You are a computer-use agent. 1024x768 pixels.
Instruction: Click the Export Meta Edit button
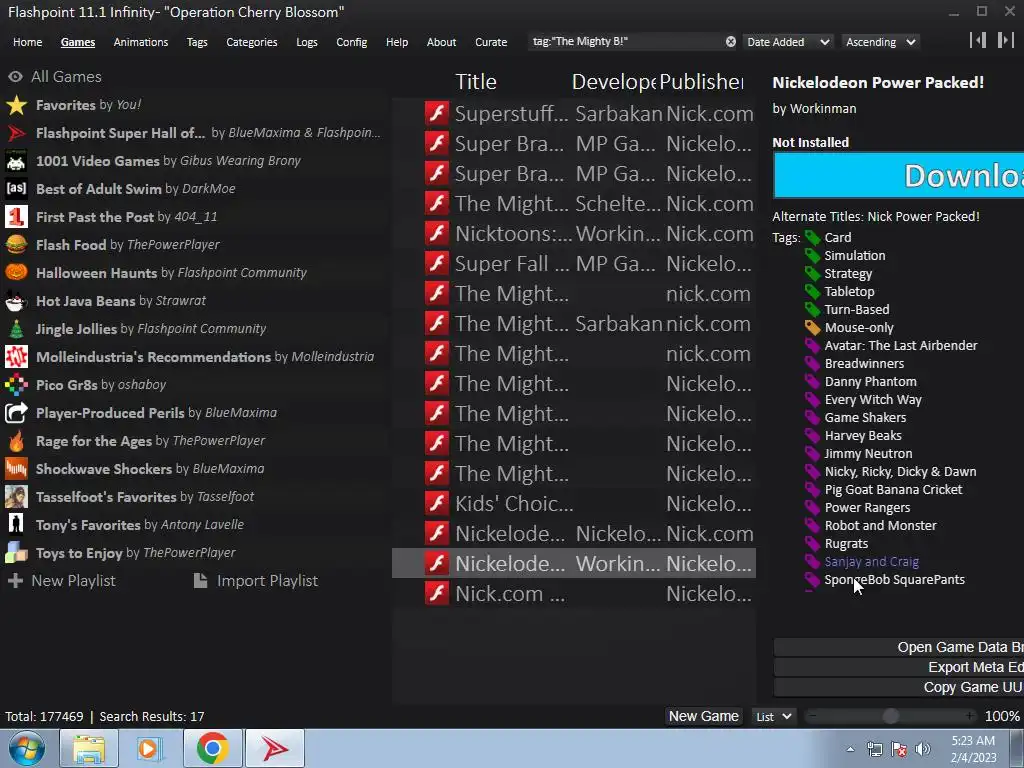click(x=899, y=667)
